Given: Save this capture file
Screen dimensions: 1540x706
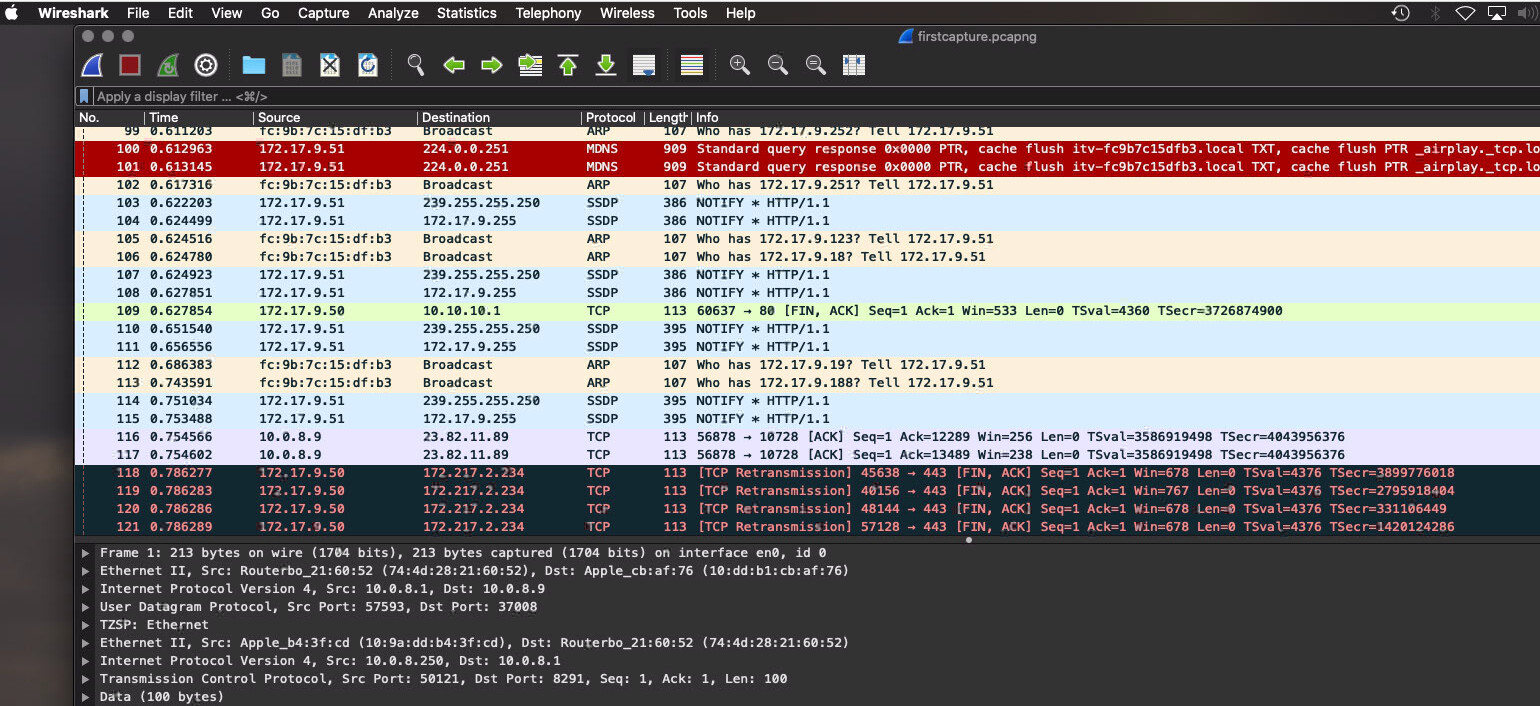Looking at the screenshot, I should [292, 65].
